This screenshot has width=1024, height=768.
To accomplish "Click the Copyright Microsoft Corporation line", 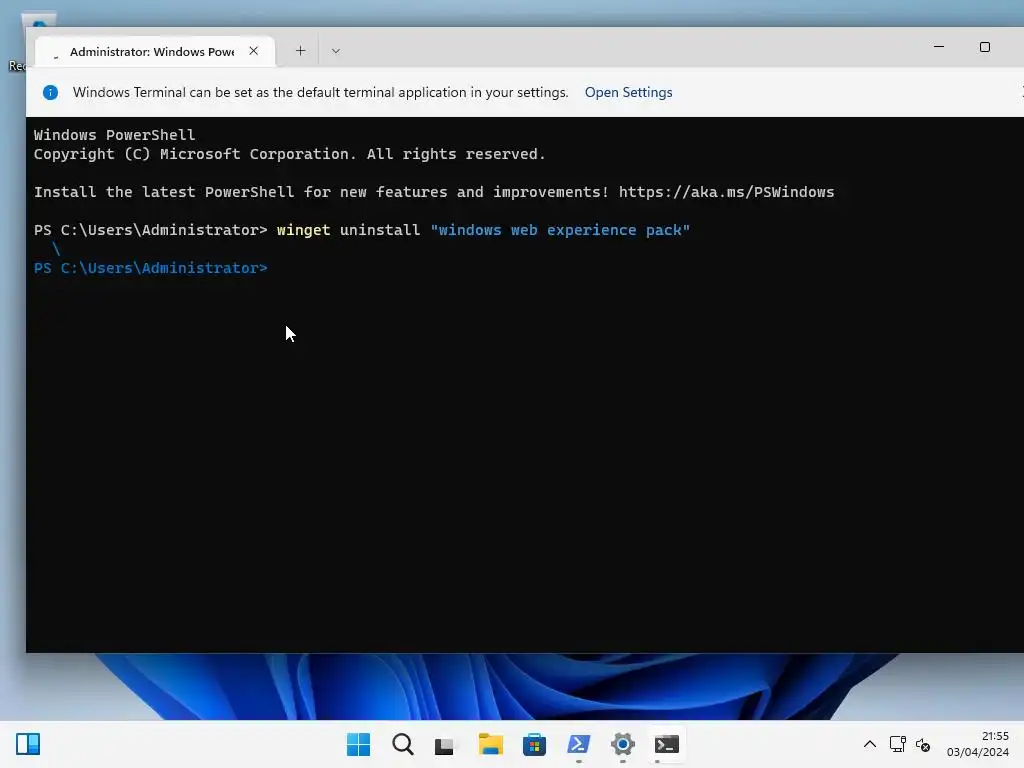I will coord(289,154).
